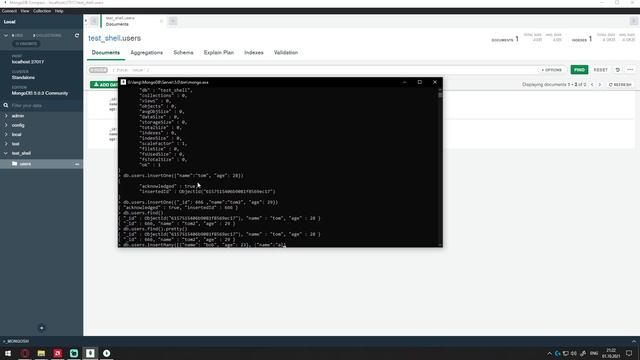Click the mongo.exe console title icon
The width and height of the screenshot is (640, 360).
(123, 82)
